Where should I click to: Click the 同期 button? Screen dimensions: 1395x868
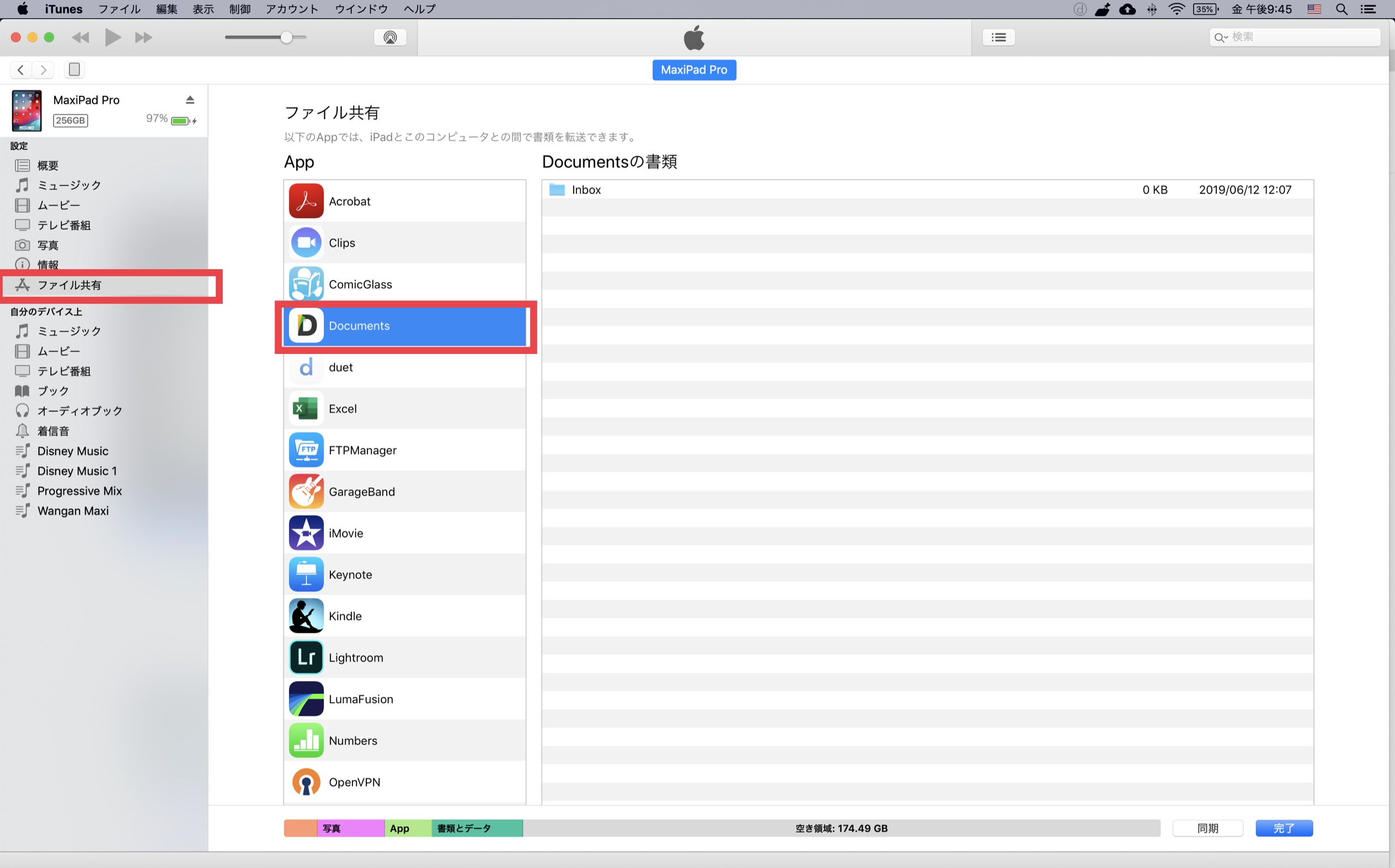point(1207,828)
